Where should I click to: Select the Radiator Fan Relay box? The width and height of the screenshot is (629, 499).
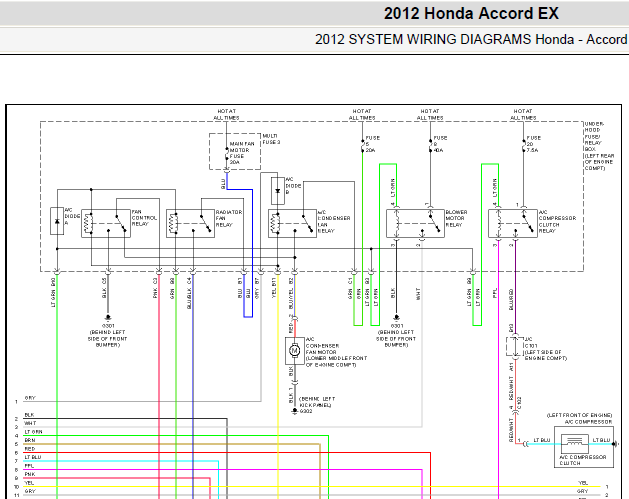[x=191, y=223]
